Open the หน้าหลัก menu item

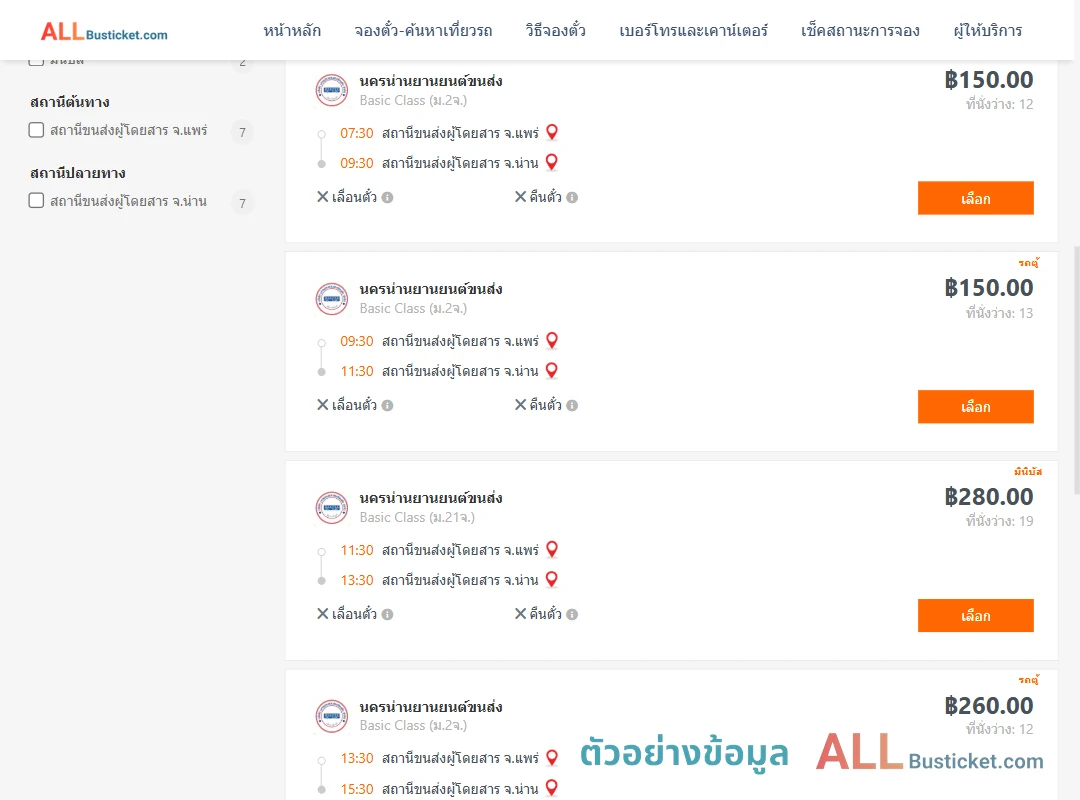point(292,31)
